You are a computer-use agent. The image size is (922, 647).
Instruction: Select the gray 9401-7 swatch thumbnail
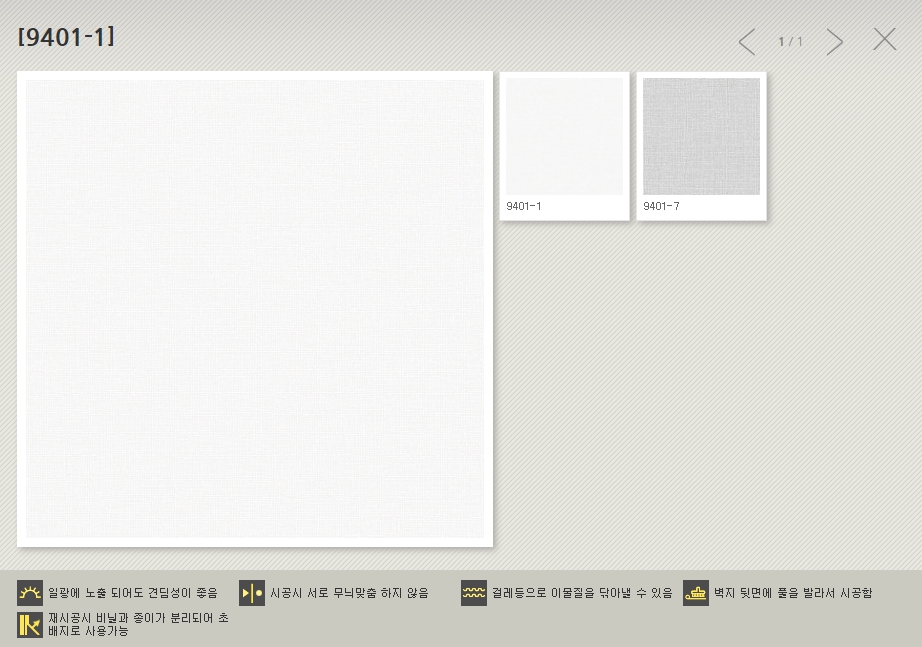[701, 136]
